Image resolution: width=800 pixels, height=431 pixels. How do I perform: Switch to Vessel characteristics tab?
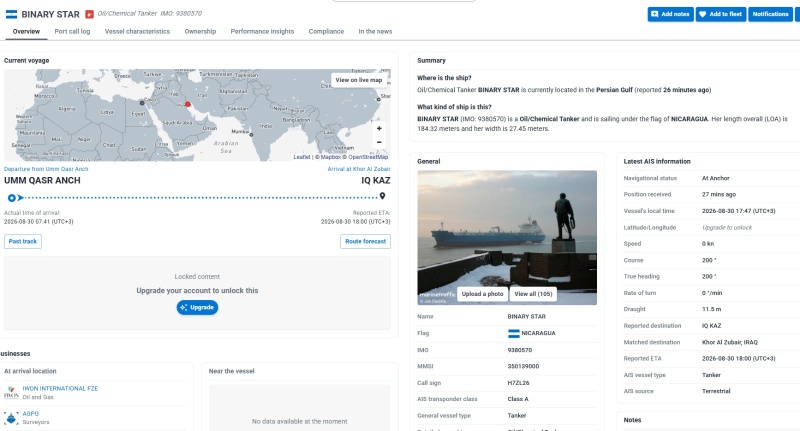pos(137,32)
